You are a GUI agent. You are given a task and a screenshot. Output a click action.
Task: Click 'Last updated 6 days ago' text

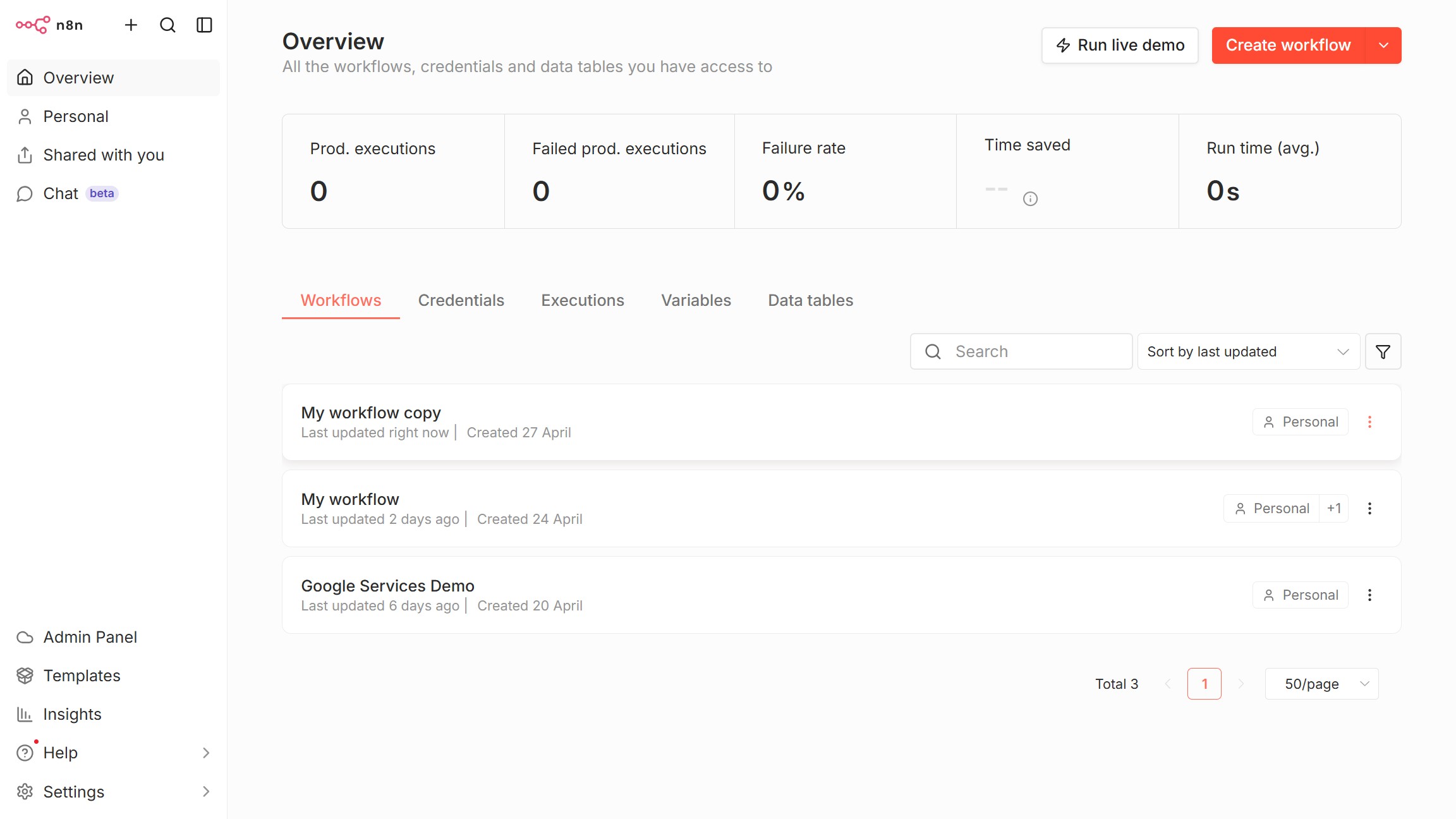click(380, 606)
